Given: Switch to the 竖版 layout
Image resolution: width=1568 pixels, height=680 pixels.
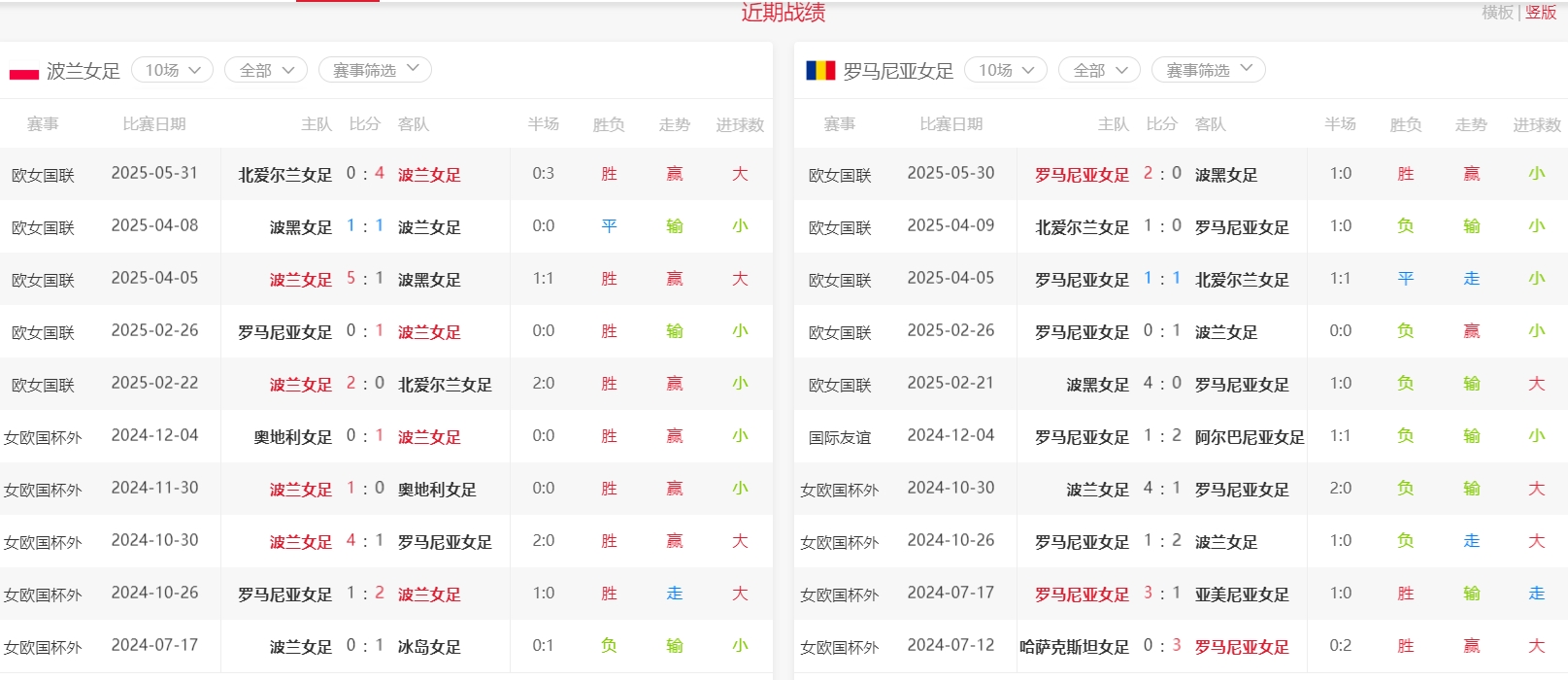Looking at the screenshot, I should pyautogui.click(x=1541, y=13).
